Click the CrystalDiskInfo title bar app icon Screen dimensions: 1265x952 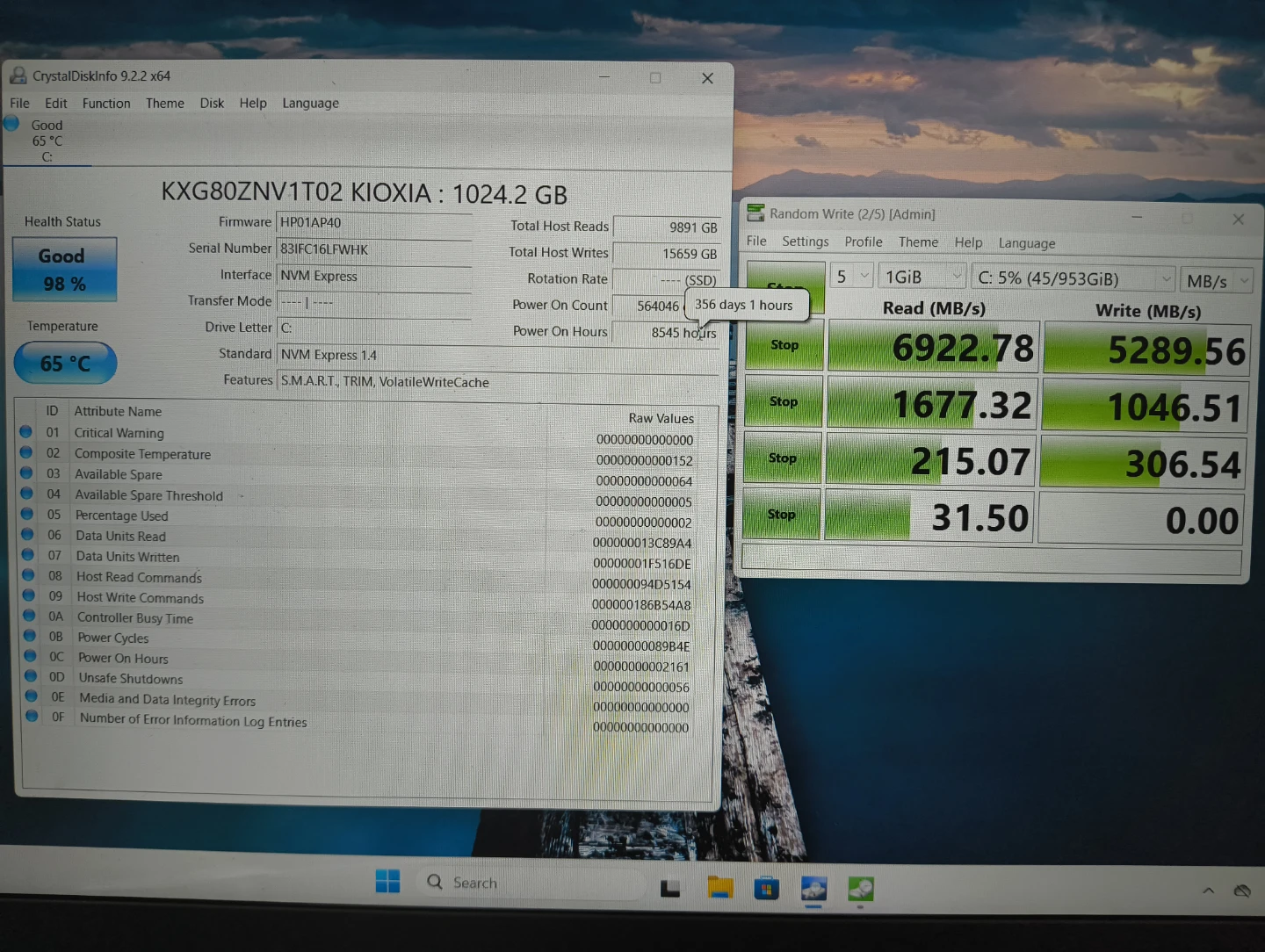18,76
